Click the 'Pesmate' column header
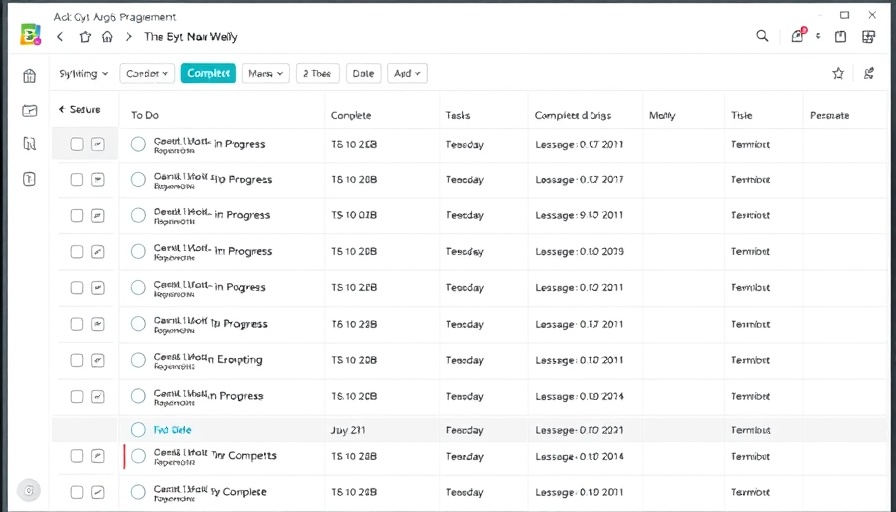The height and width of the screenshot is (512, 896). click(829, 115)
